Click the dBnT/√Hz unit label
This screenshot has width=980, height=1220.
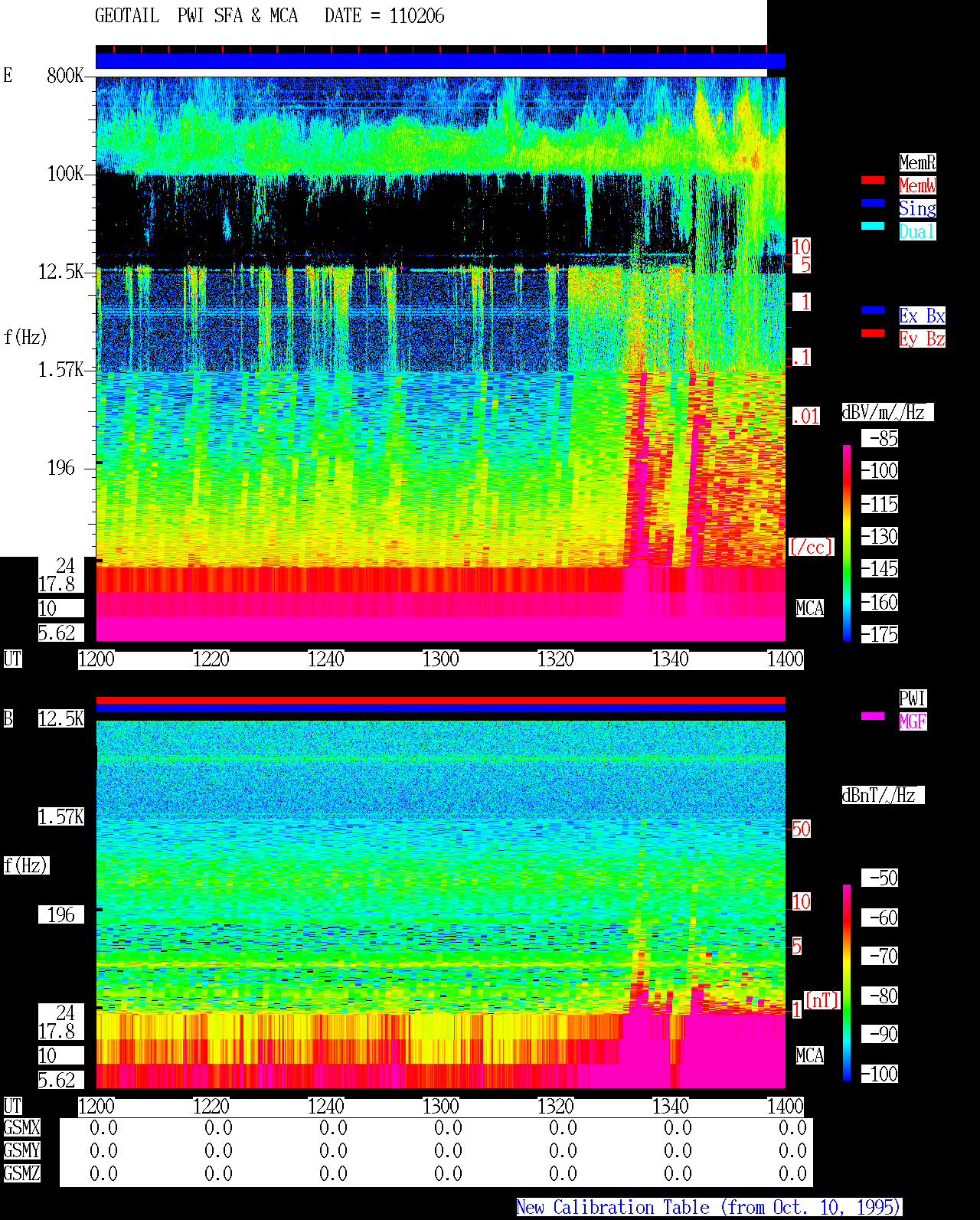coord(883,795)
